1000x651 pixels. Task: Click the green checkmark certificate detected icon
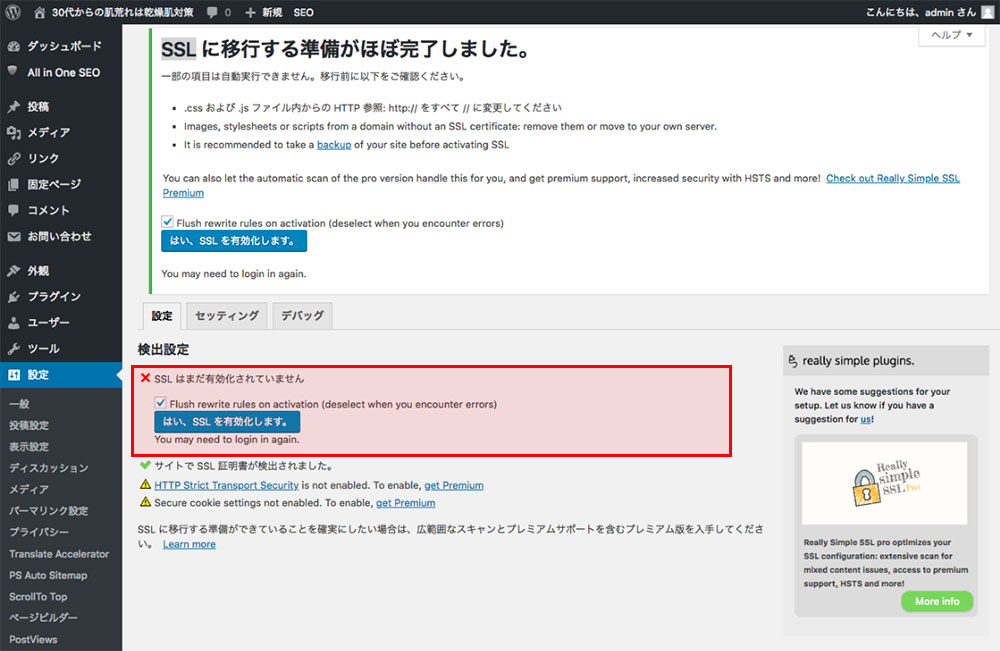pos(145,465)
